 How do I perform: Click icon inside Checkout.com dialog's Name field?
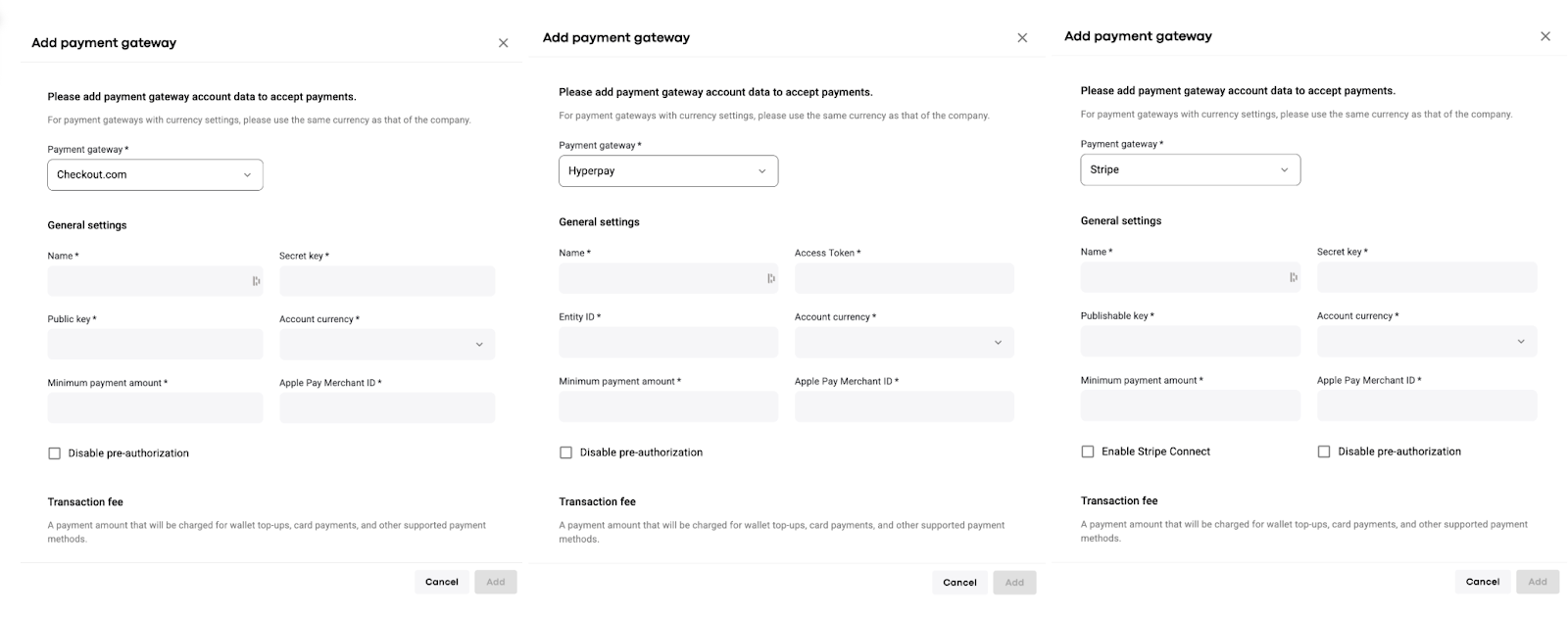pos(256,282)
